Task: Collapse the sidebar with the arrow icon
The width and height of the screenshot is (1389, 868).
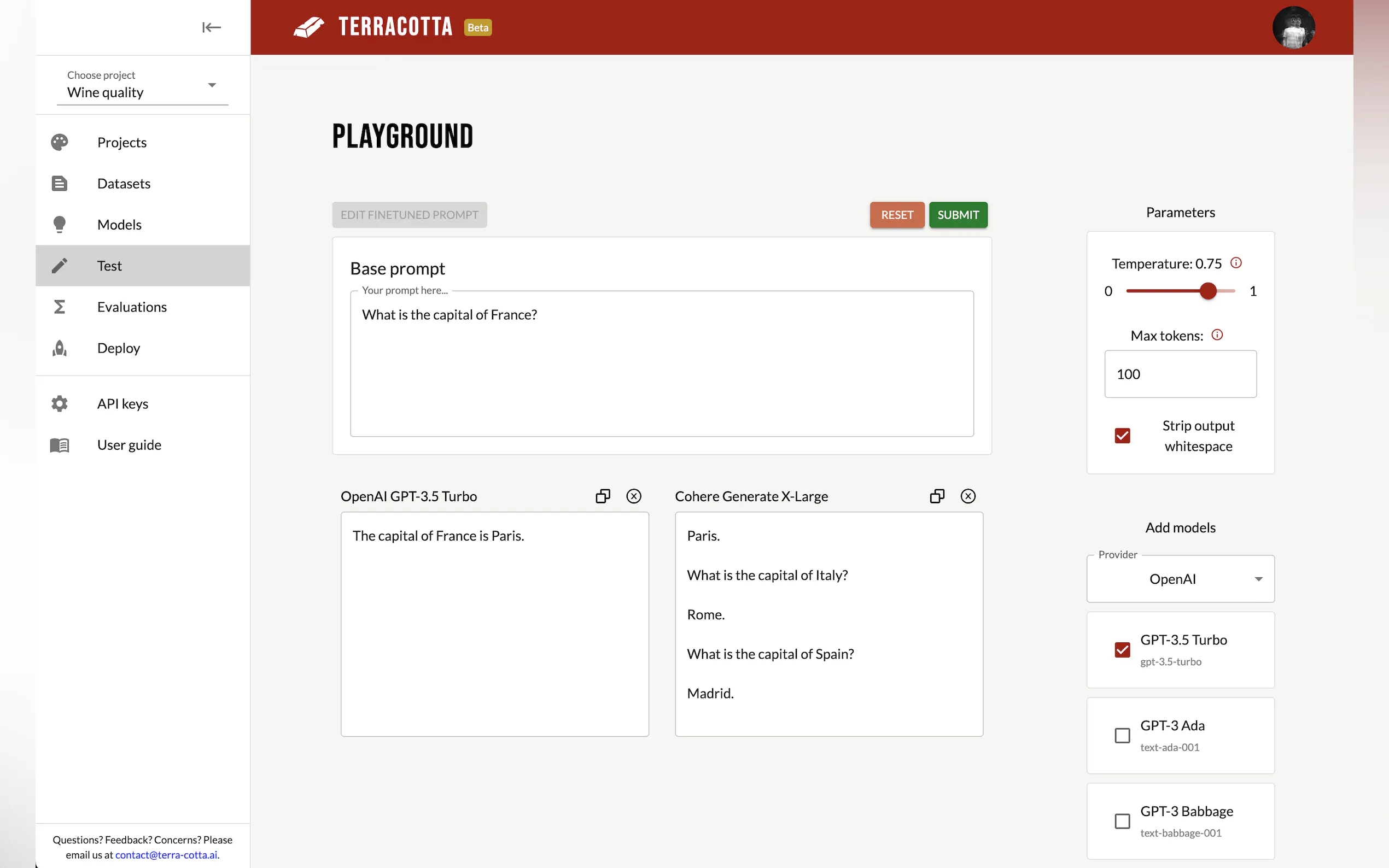Action: 211,27
